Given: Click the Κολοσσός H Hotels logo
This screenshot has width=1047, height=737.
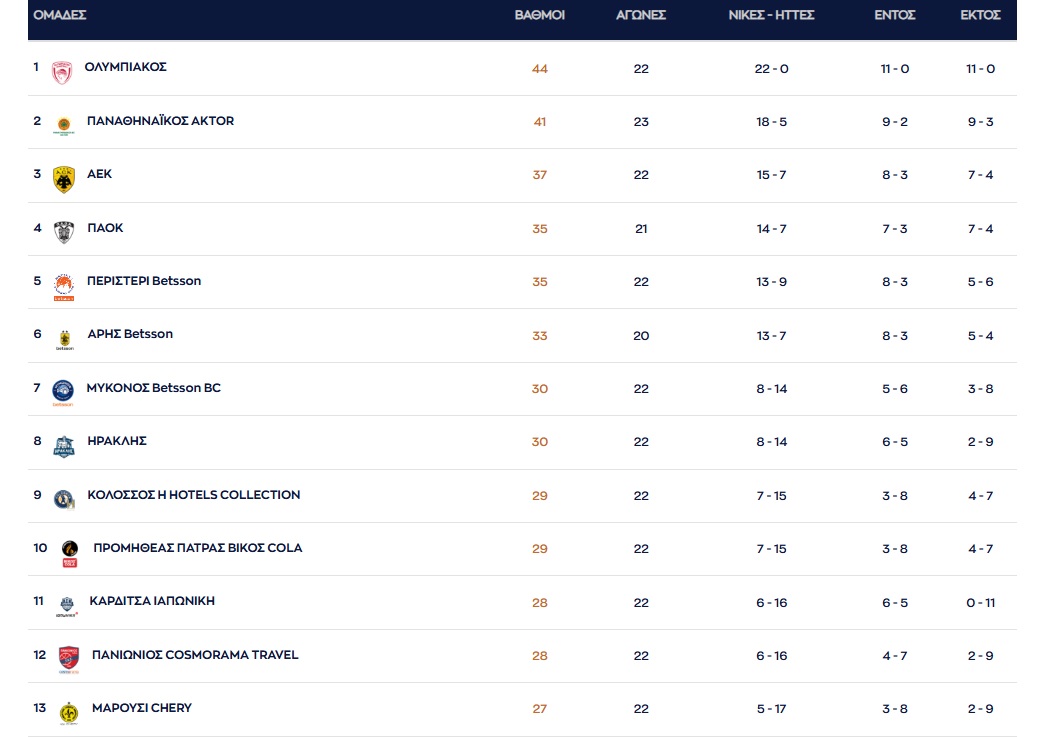Looking at the screenshot, I should pos(63,499).
